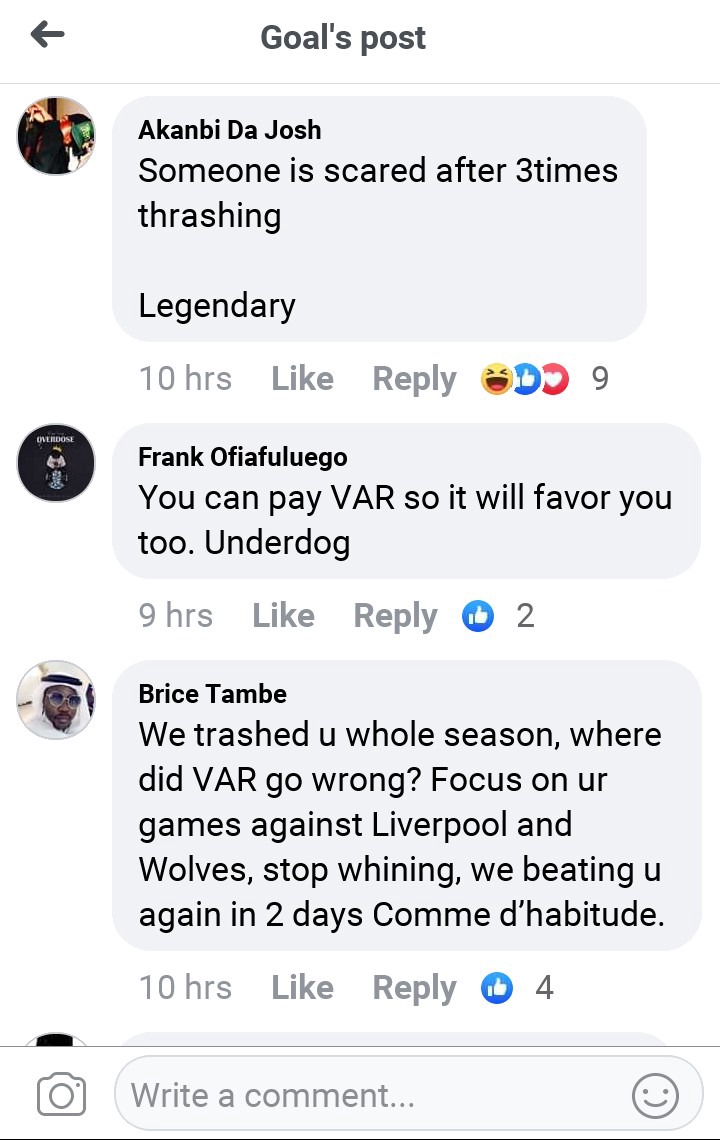Screen dimensions: 720x1140
Task: Go back using the arrow icon
Action: (x=48, y=34)
